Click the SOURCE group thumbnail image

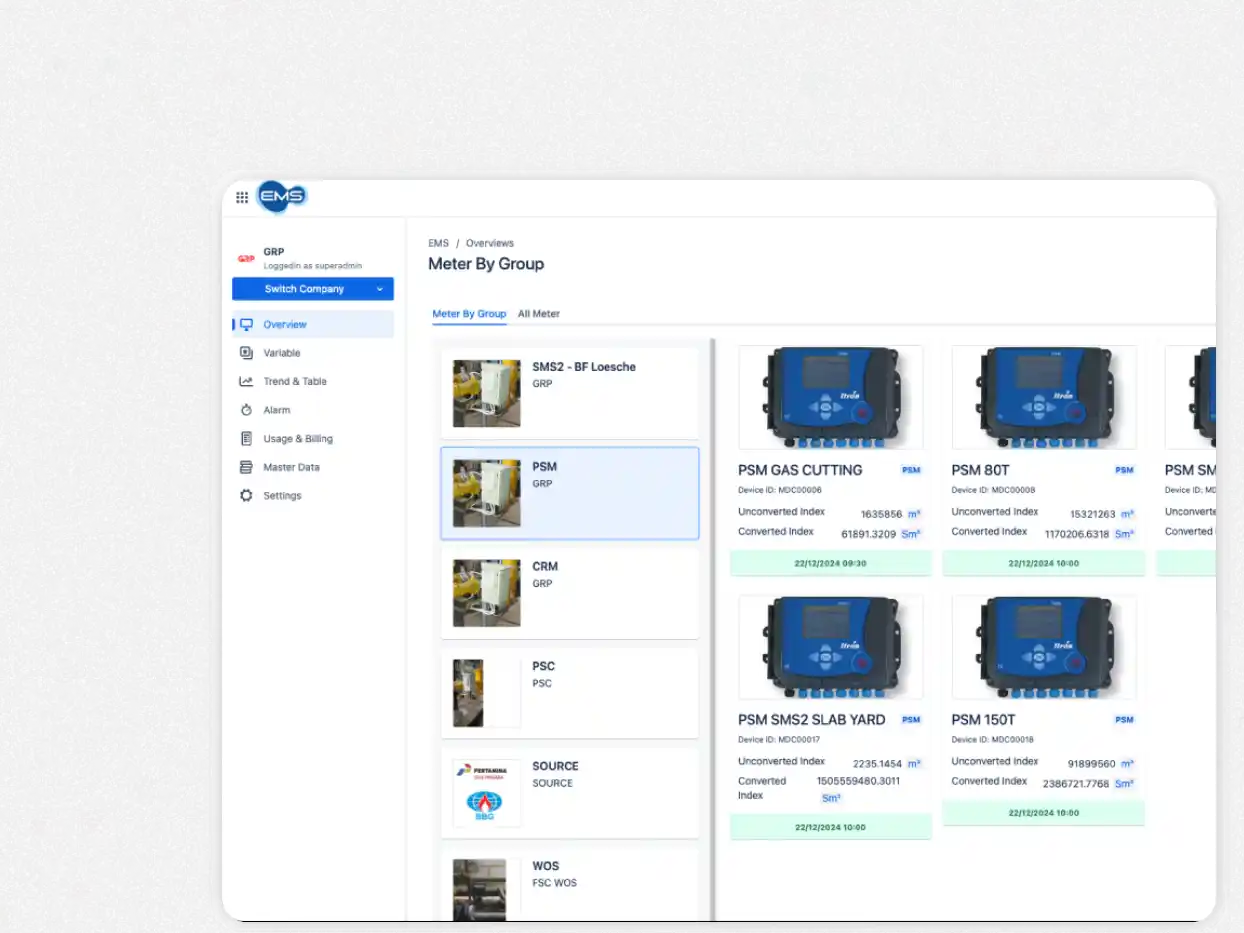point(486,792)
